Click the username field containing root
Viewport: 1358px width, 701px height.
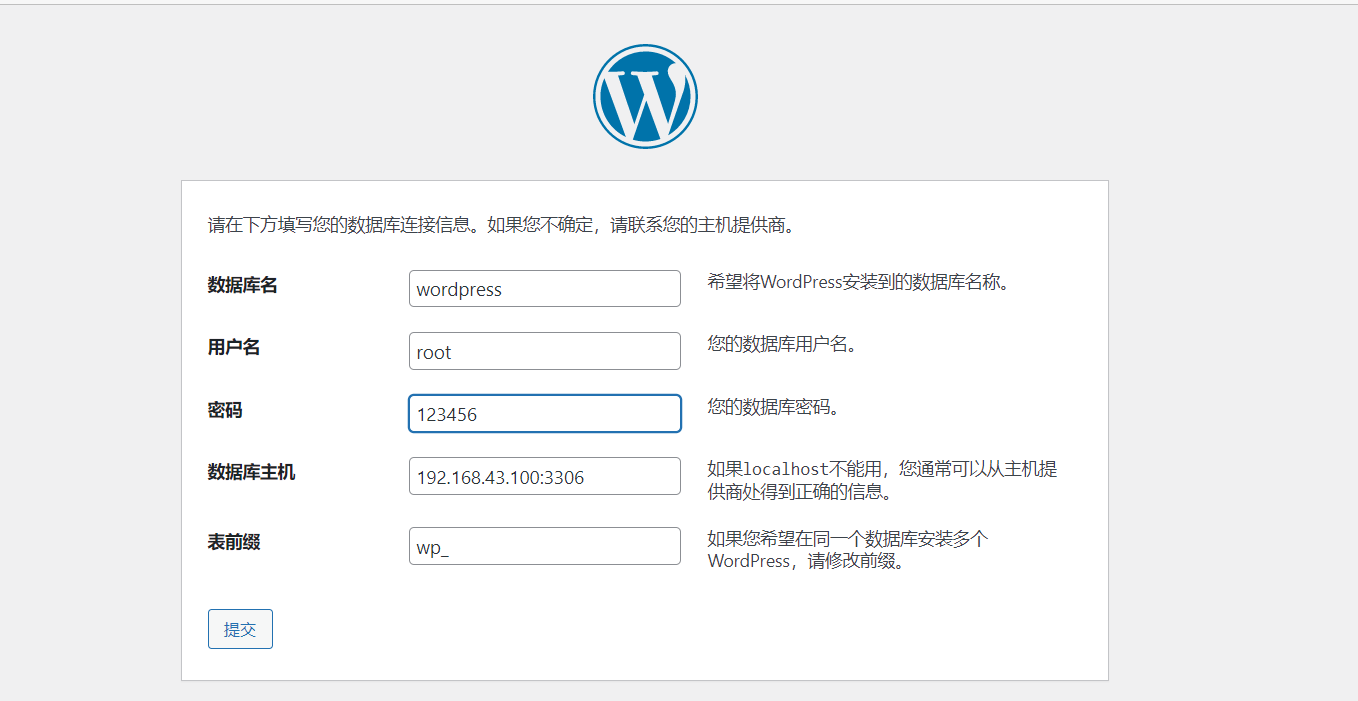tap(545, 351)
